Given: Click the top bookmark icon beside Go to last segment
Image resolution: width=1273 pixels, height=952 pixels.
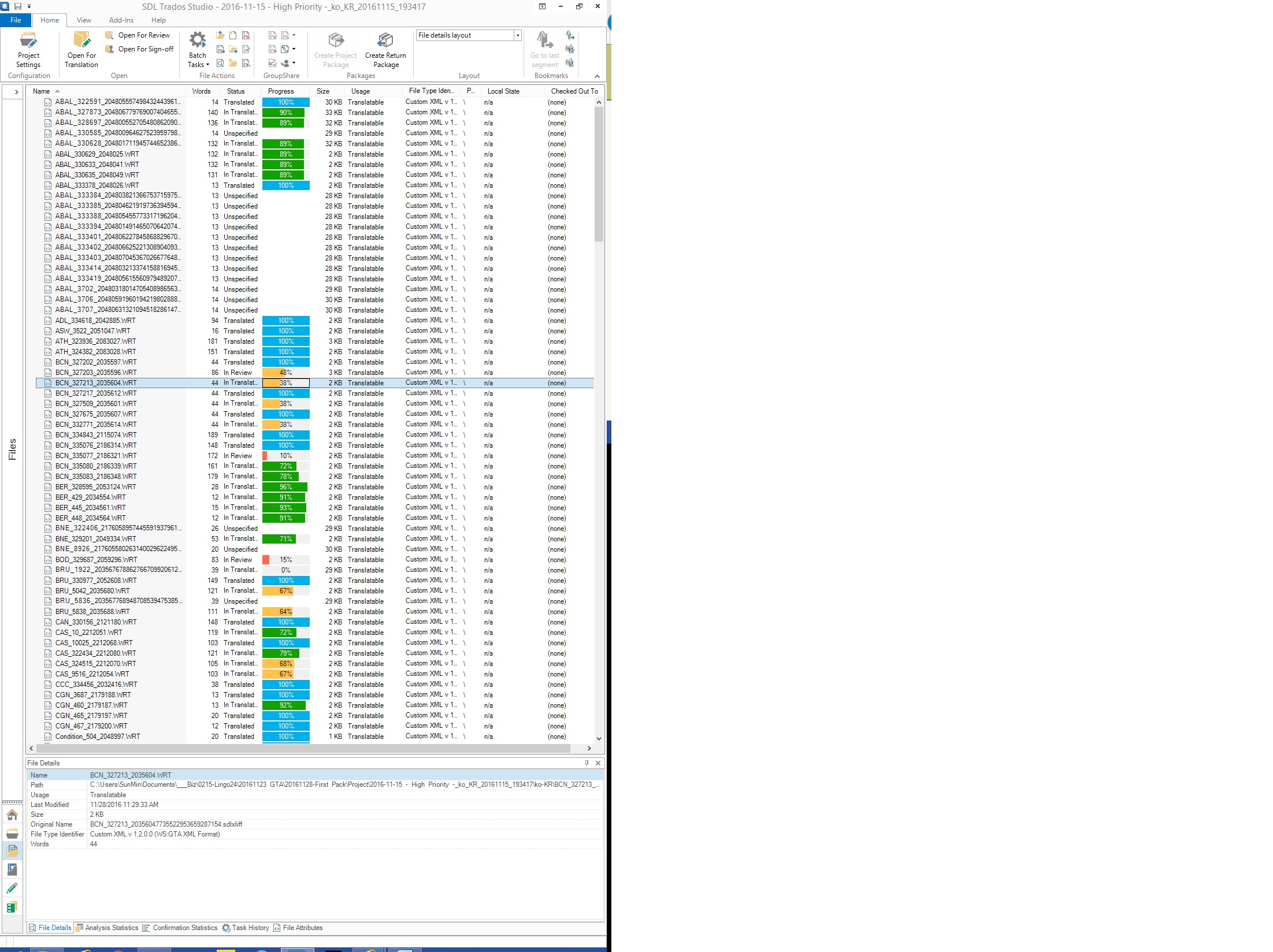Looking at the screenshot, I should coord(570,35).
